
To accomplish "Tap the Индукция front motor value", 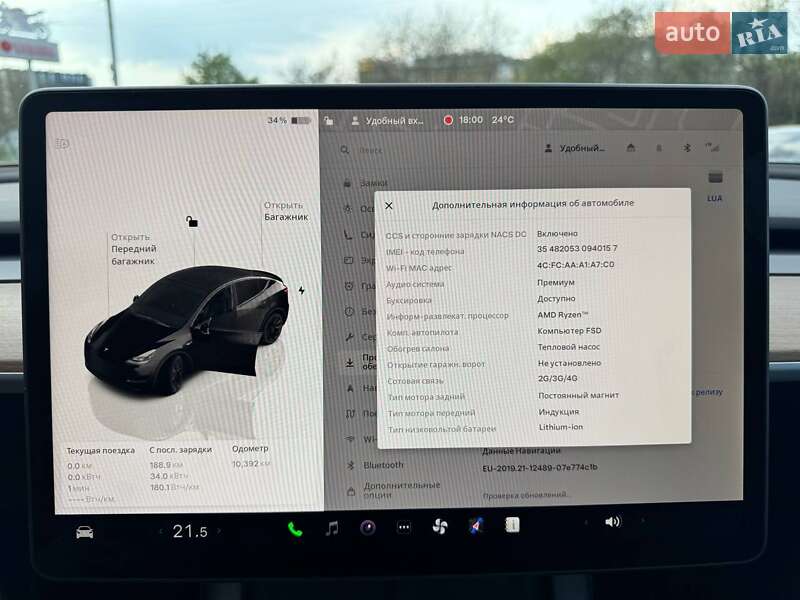I will 559,412.
